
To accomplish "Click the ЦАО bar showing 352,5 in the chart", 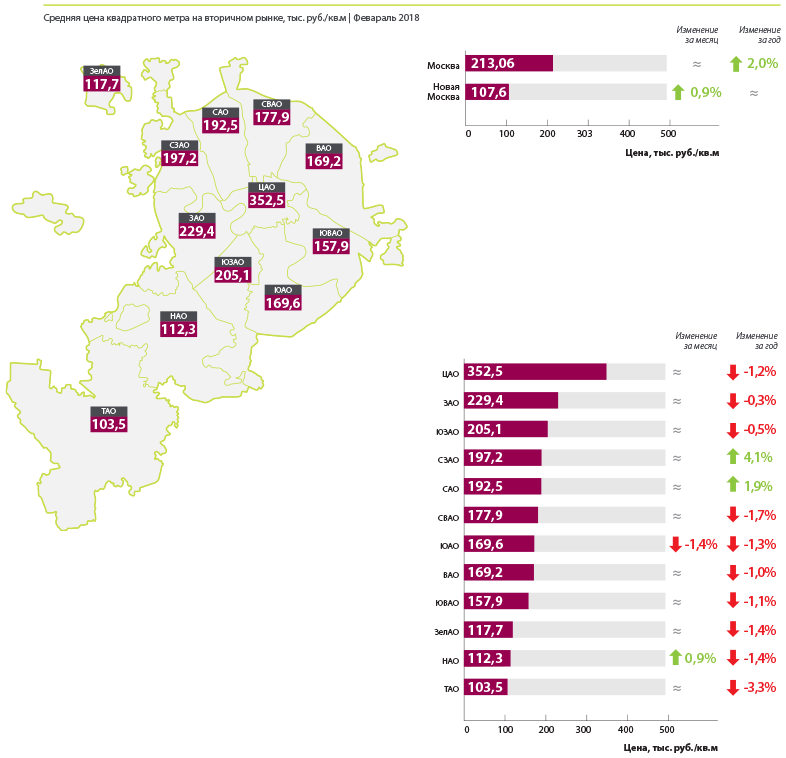I will pyautogui.click(x=535, y=371).
